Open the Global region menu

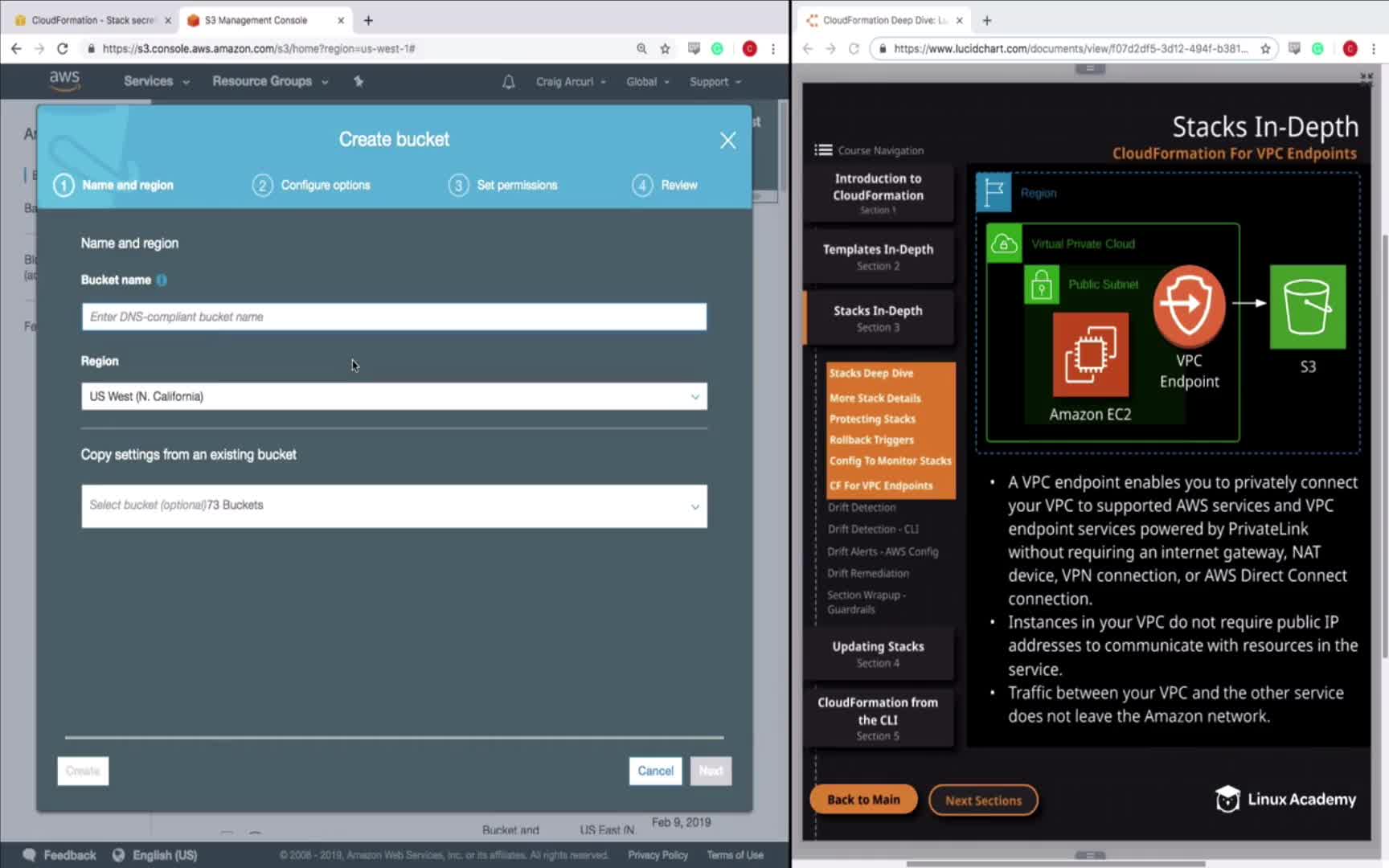tap(648, 81)
